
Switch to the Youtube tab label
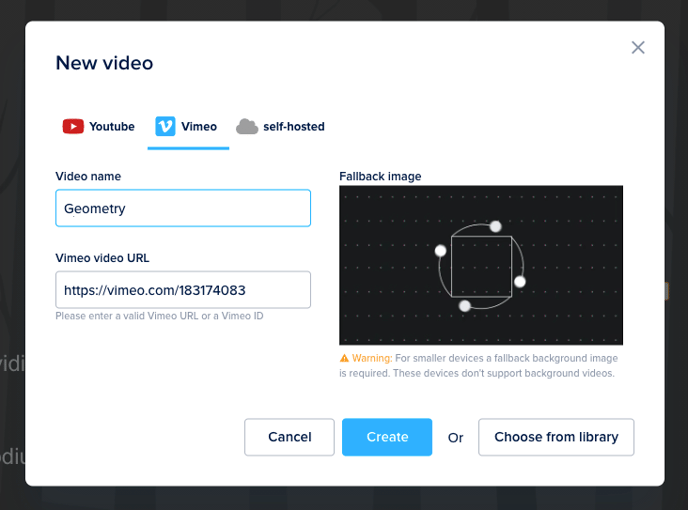pyautogui.click(x=112, y=127)
